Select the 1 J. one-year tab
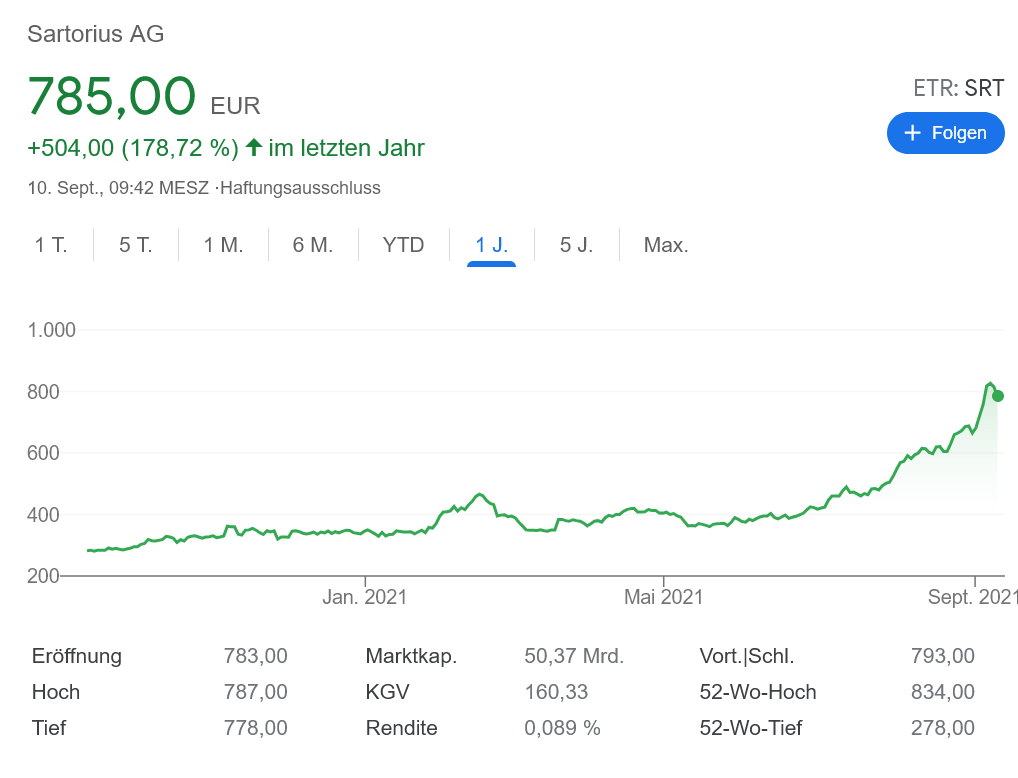This screenshot has height=778, width=1018. (x=491, y=245)
